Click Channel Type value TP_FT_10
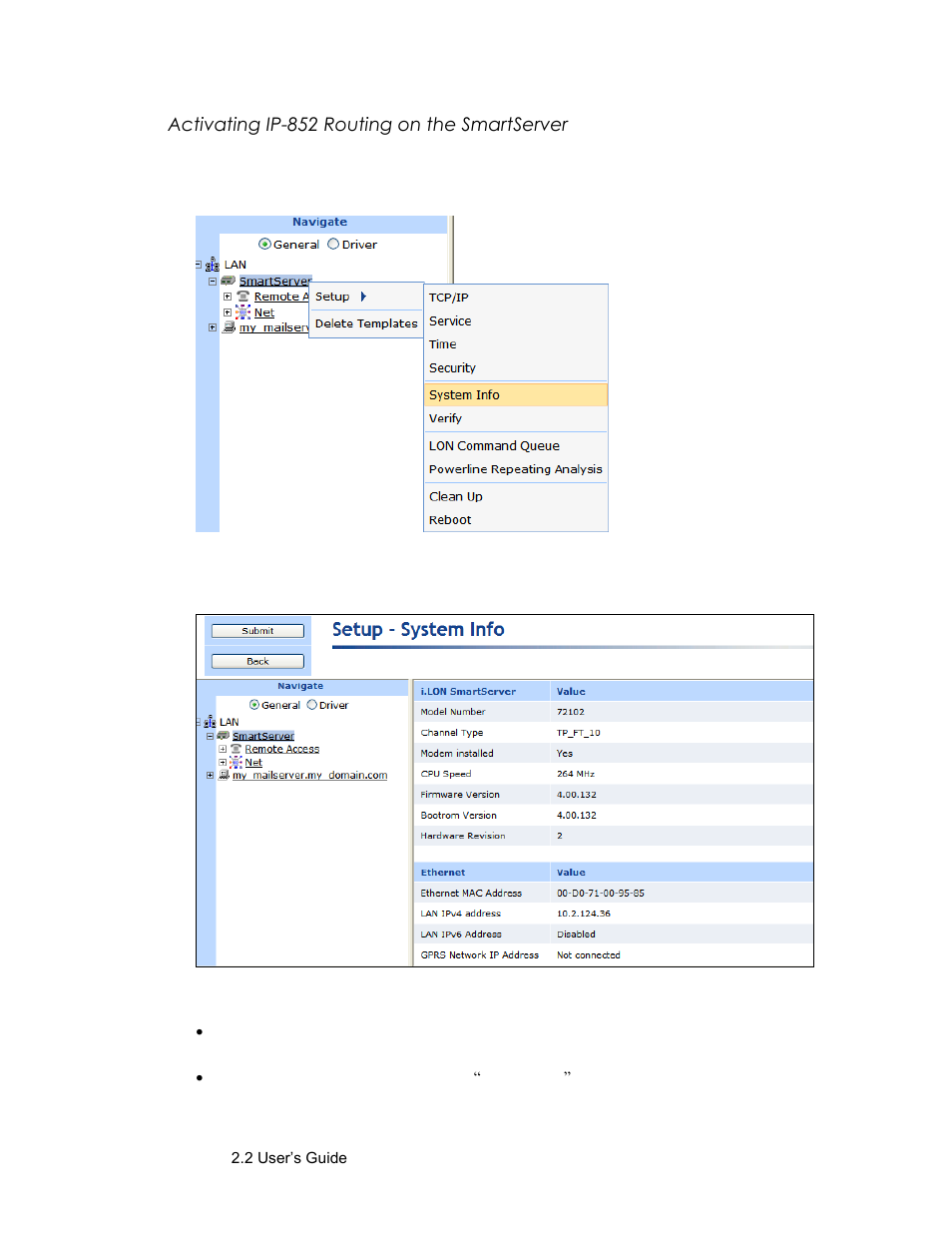The image size is (952, 1233). click(x=579, y=733)
